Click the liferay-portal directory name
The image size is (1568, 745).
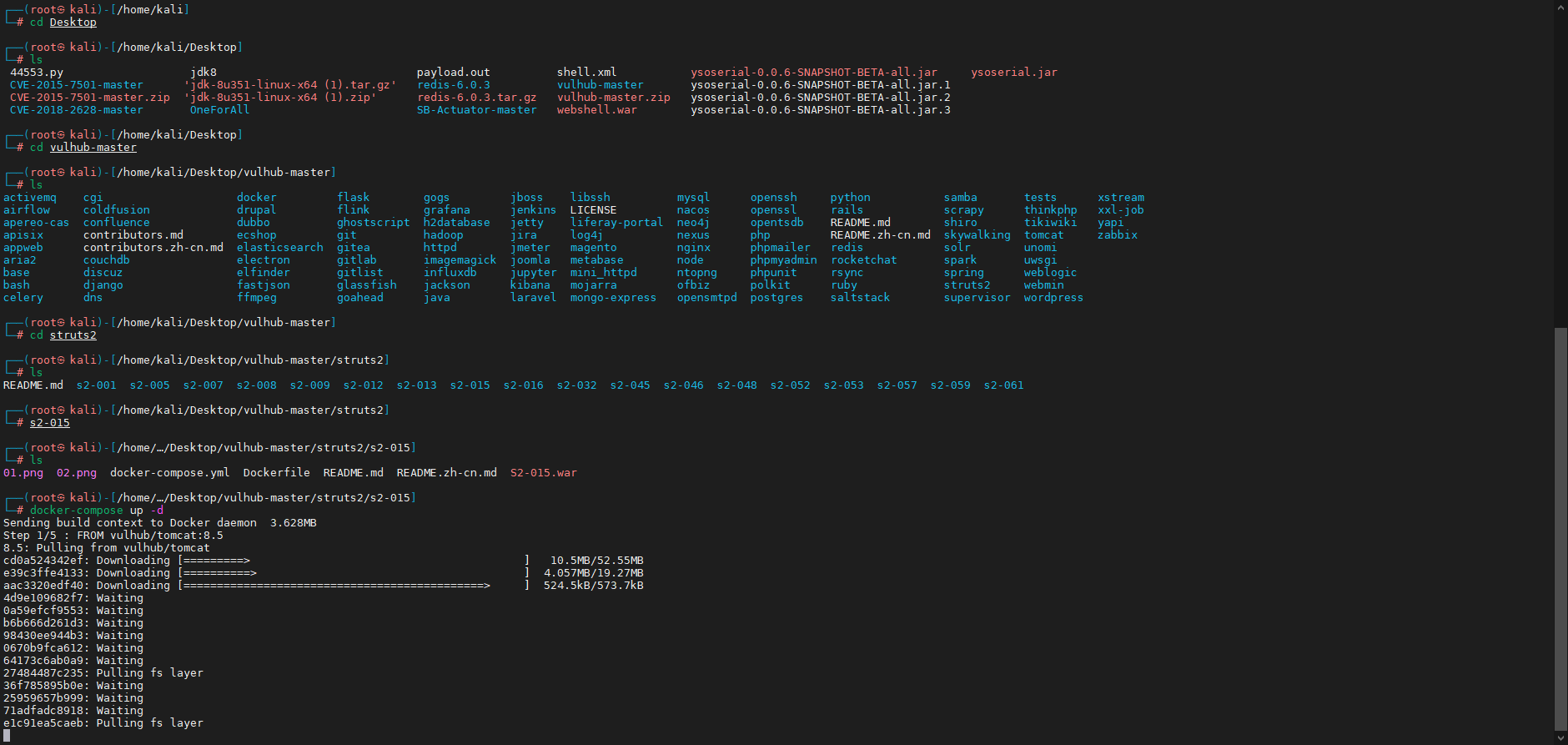[x=617, y=223]
